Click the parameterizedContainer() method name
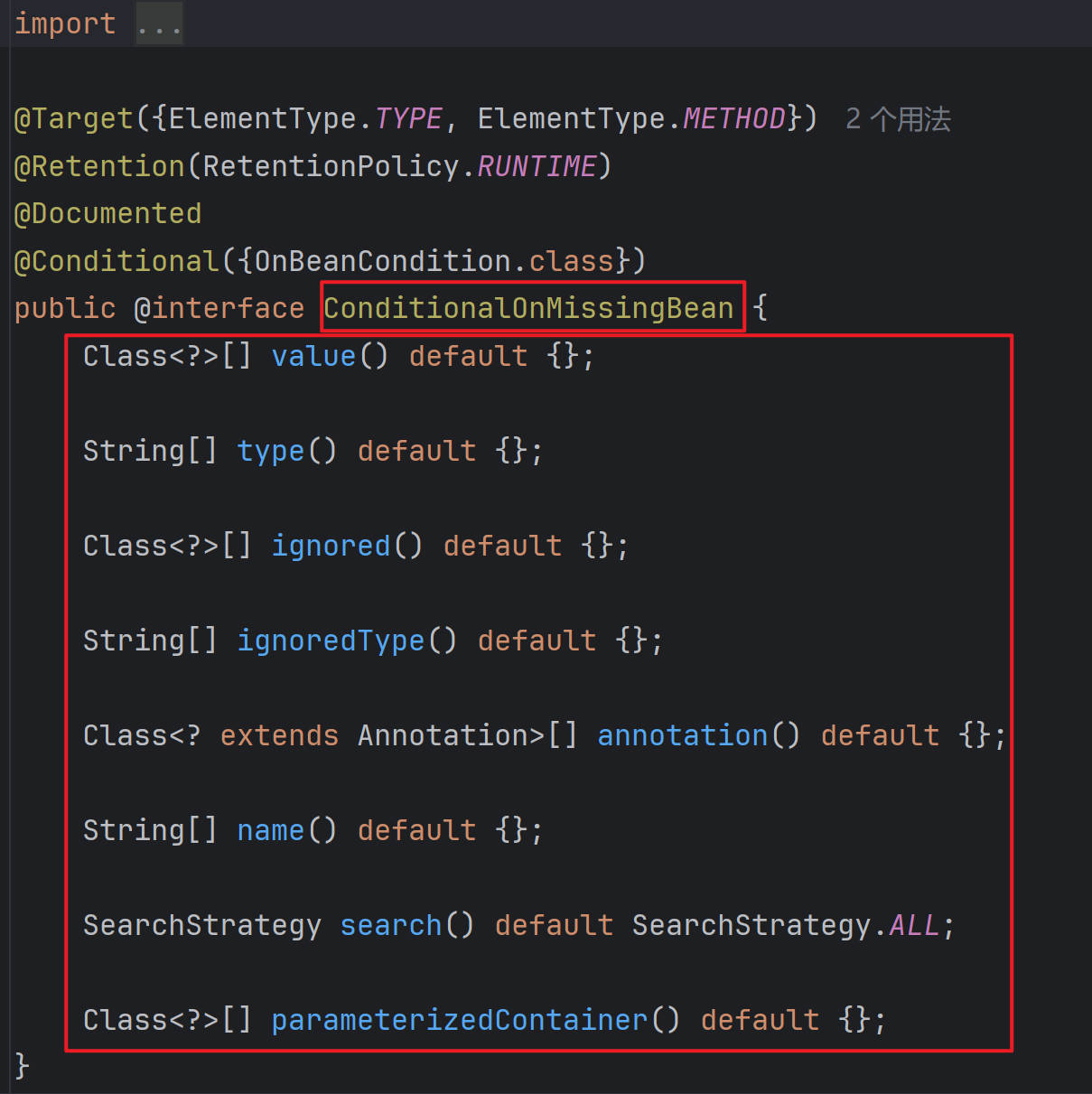Screen dimensions: 1092x1094 pos(460,1020)
